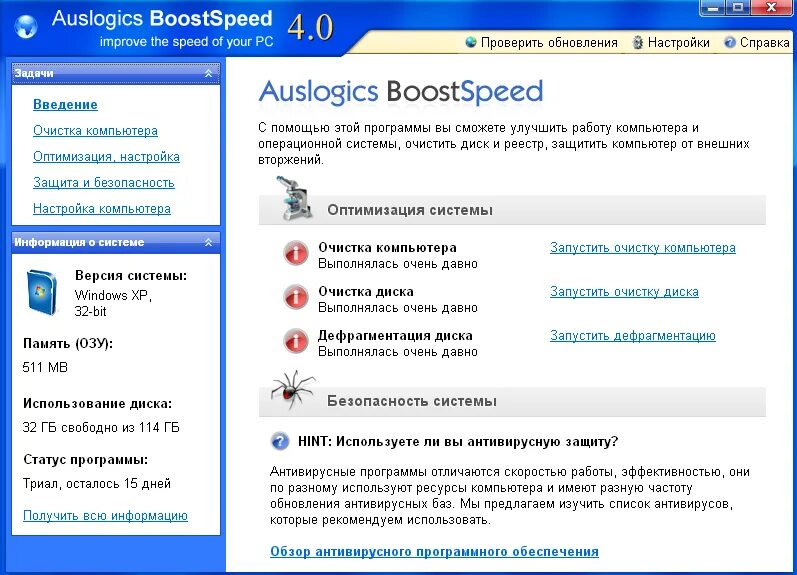Click the Windows XP, 32-bit version text

pyautogui.click(x=113, y=303)
